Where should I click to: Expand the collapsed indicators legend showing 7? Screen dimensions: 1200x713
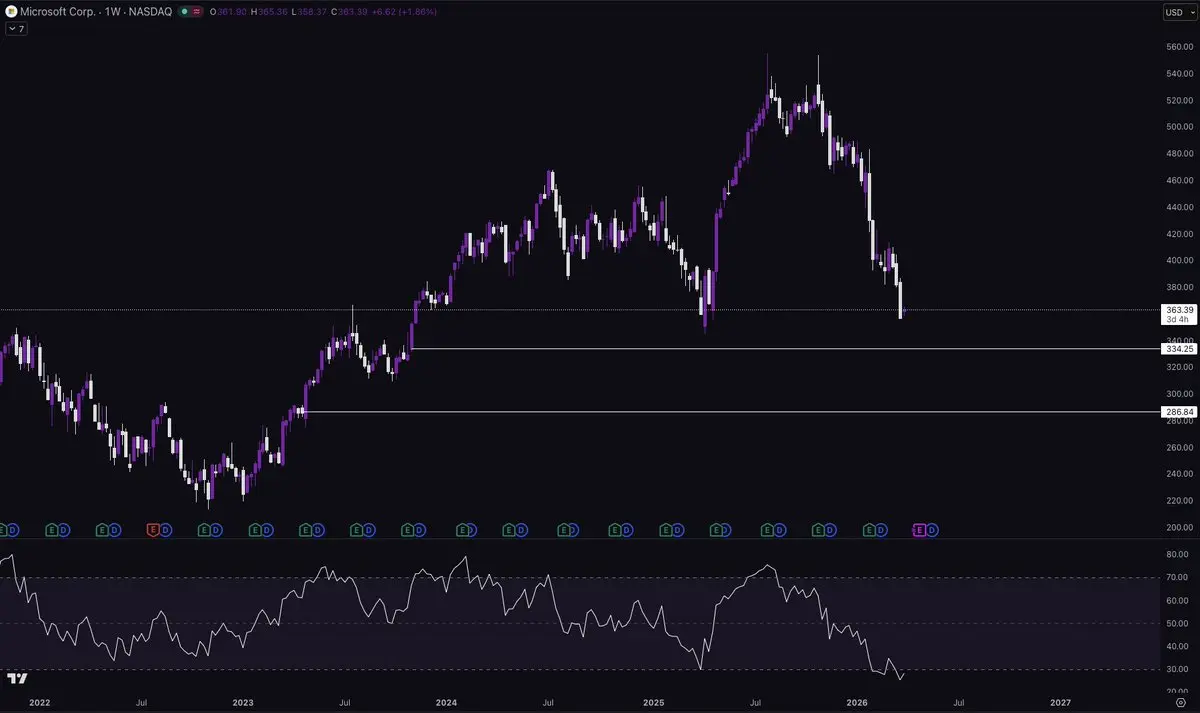[x=16, y=29]
